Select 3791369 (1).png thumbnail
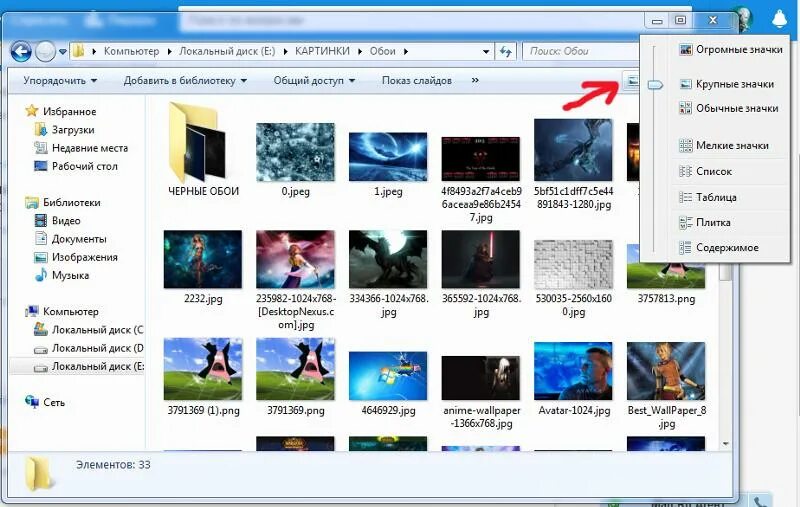Viewport: 800px width, 507px height. (x=203, y=369)
